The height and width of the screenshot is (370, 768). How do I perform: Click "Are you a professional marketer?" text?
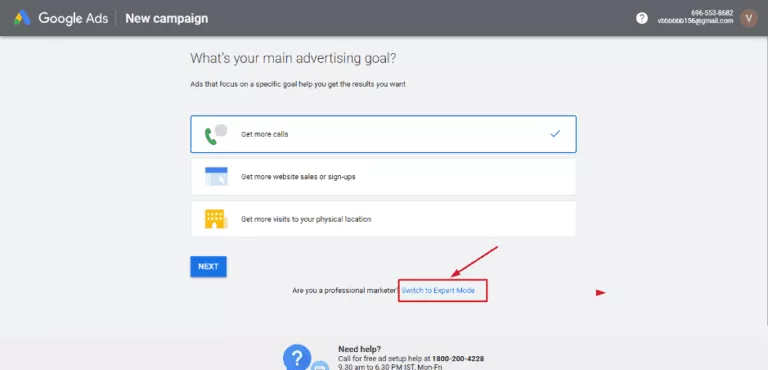[346, 291]
